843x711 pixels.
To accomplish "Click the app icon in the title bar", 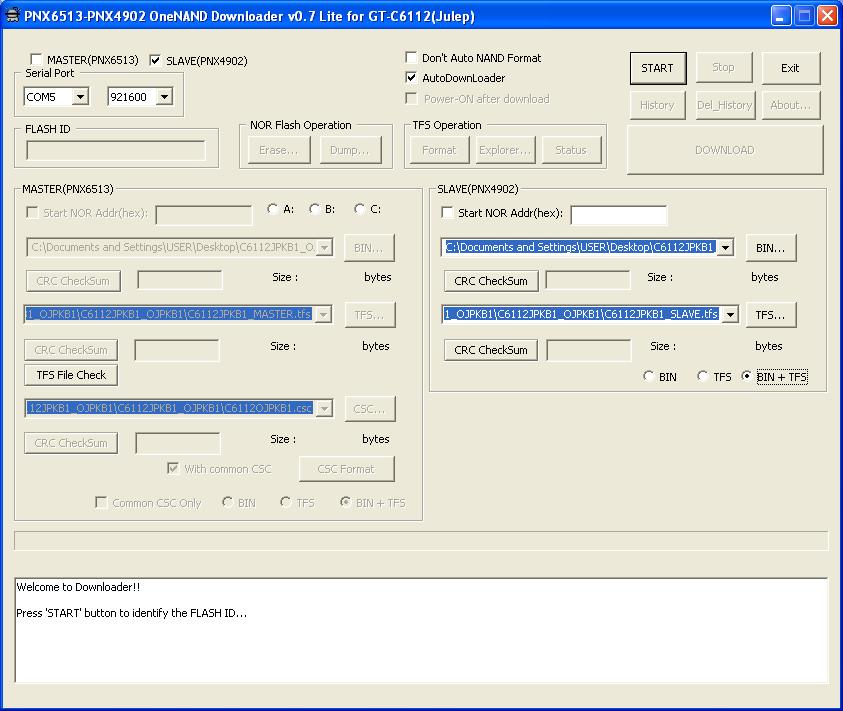I will [x=12, y=15].
